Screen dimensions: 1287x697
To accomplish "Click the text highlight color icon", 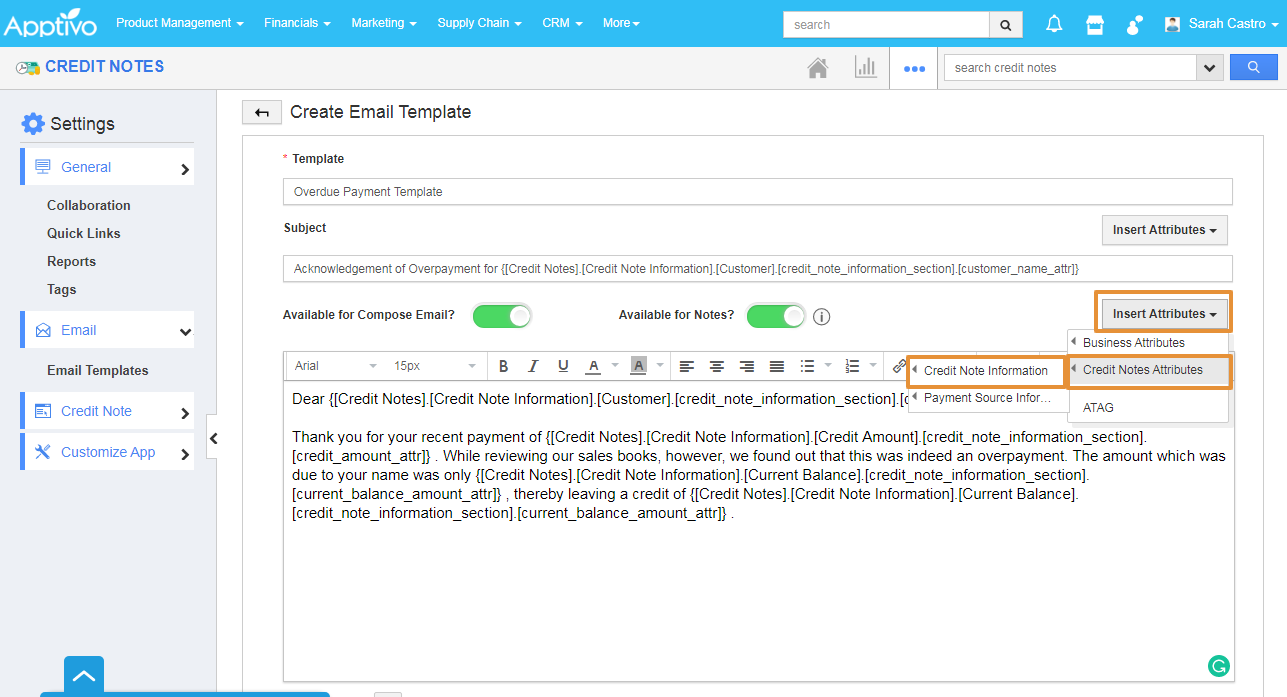I will [x=637, y=366].
